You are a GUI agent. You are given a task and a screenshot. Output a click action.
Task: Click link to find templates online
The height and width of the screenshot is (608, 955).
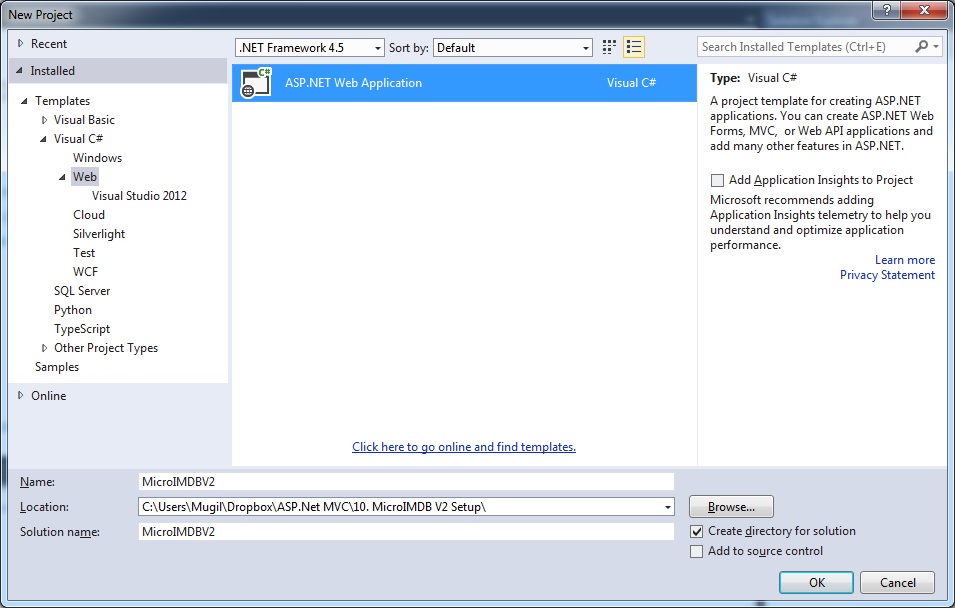[464, 447]
